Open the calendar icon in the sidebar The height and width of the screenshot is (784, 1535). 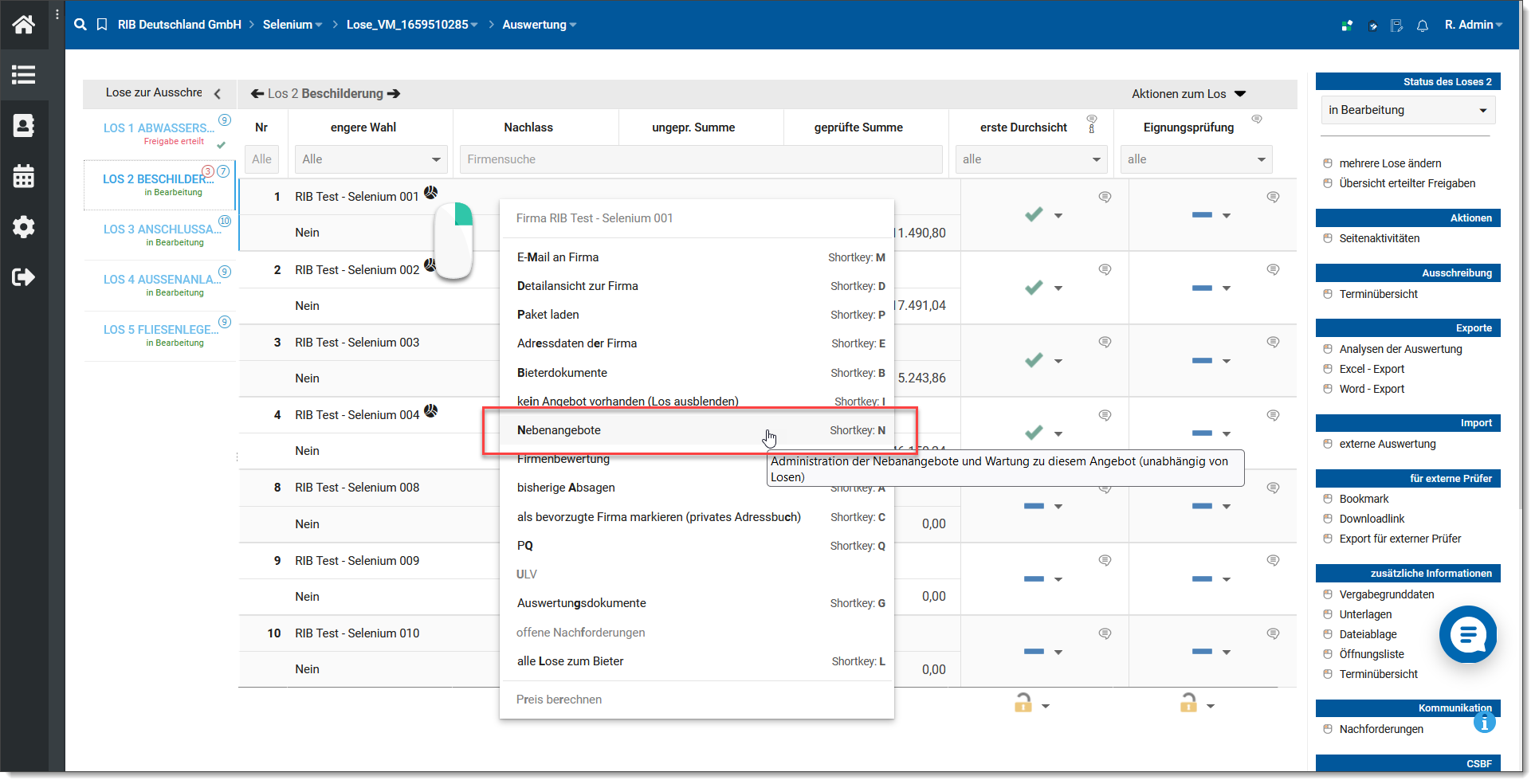pos(23,176)
